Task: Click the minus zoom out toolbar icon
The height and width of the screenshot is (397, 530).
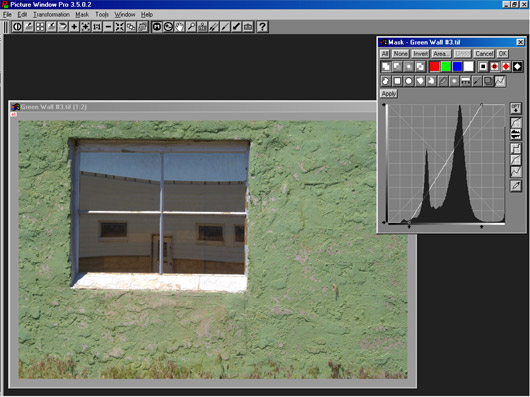Action: point(108,27)
